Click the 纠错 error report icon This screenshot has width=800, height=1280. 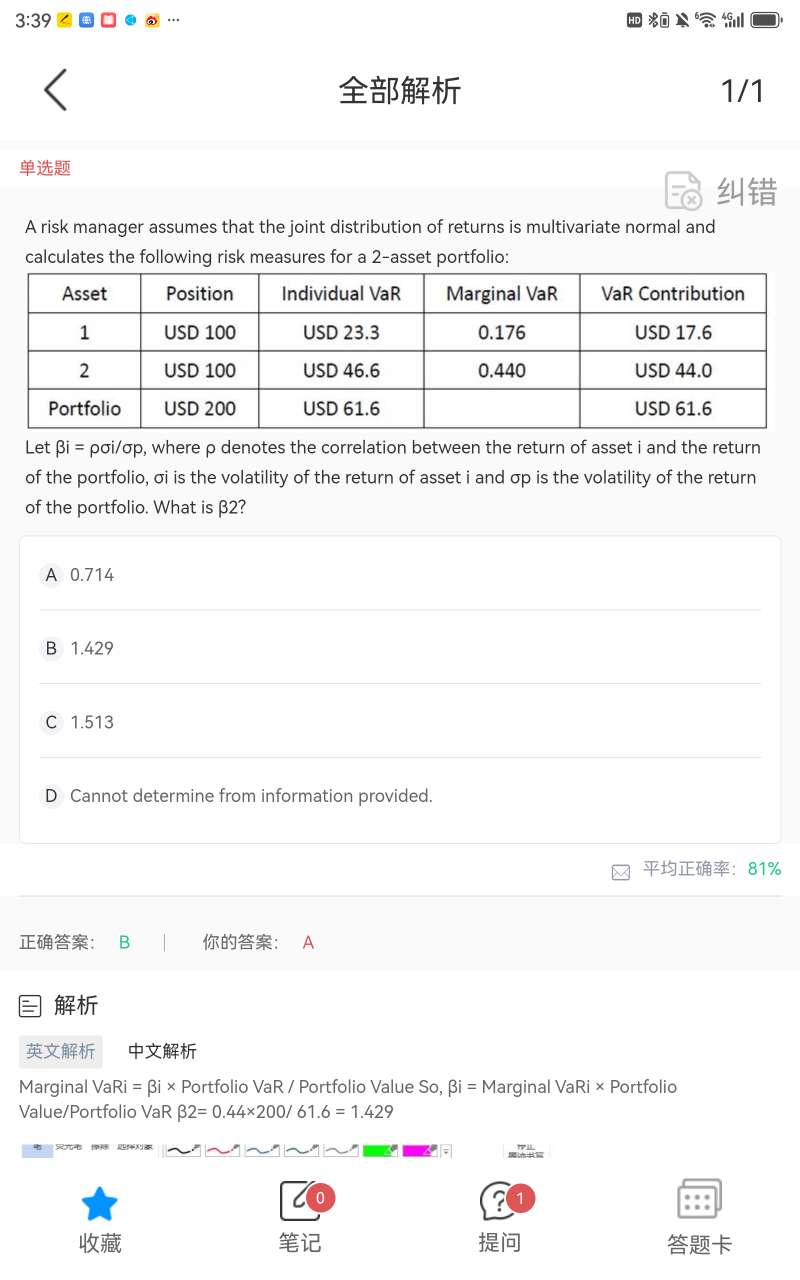685,190
